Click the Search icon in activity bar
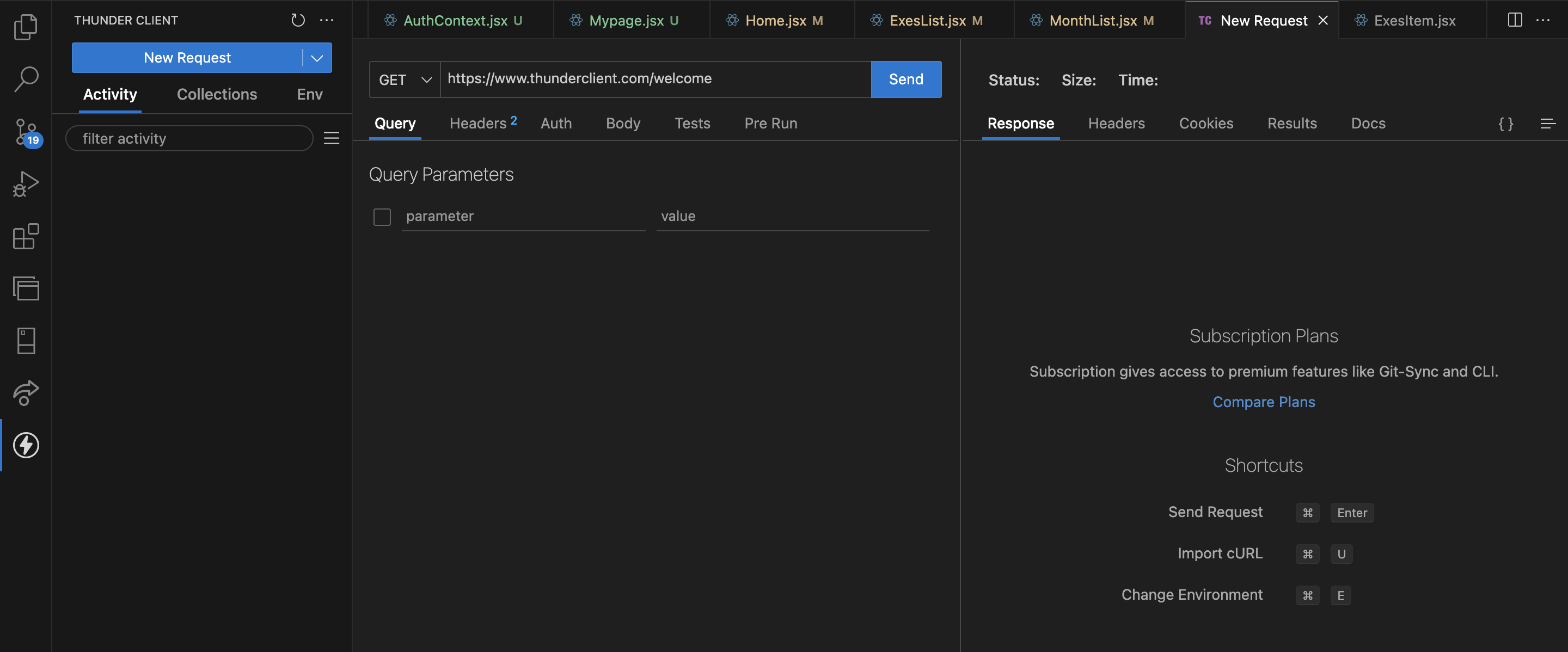 (x=26, y=79)
